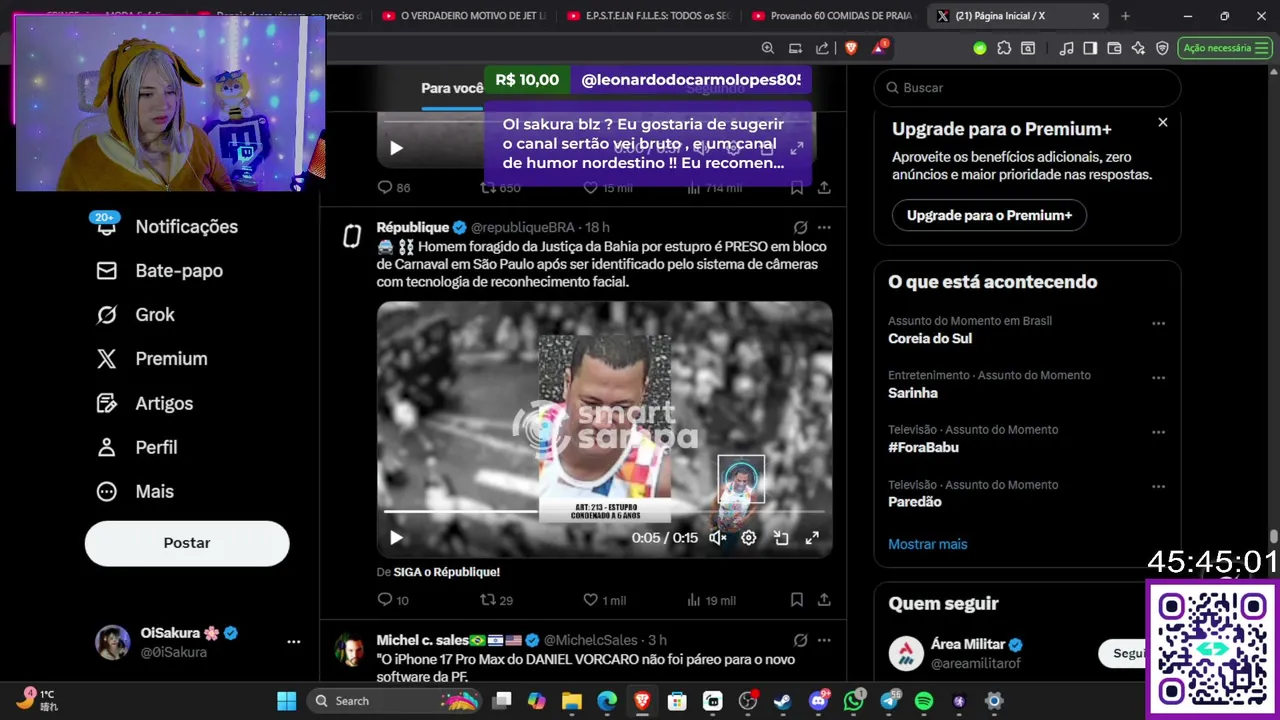This screenshot has width=1280, height=720.
Task: Open a new browser tab
Action: coord(1125,16)
